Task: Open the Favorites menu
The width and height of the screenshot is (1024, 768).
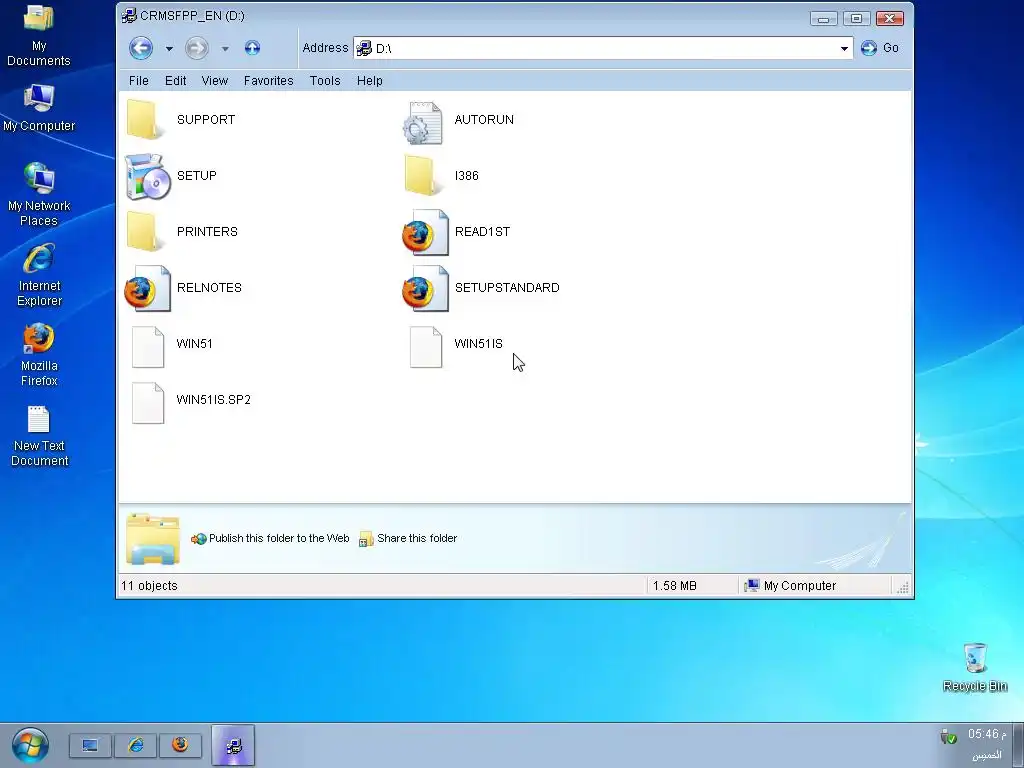Action: [x=268, y=80]
